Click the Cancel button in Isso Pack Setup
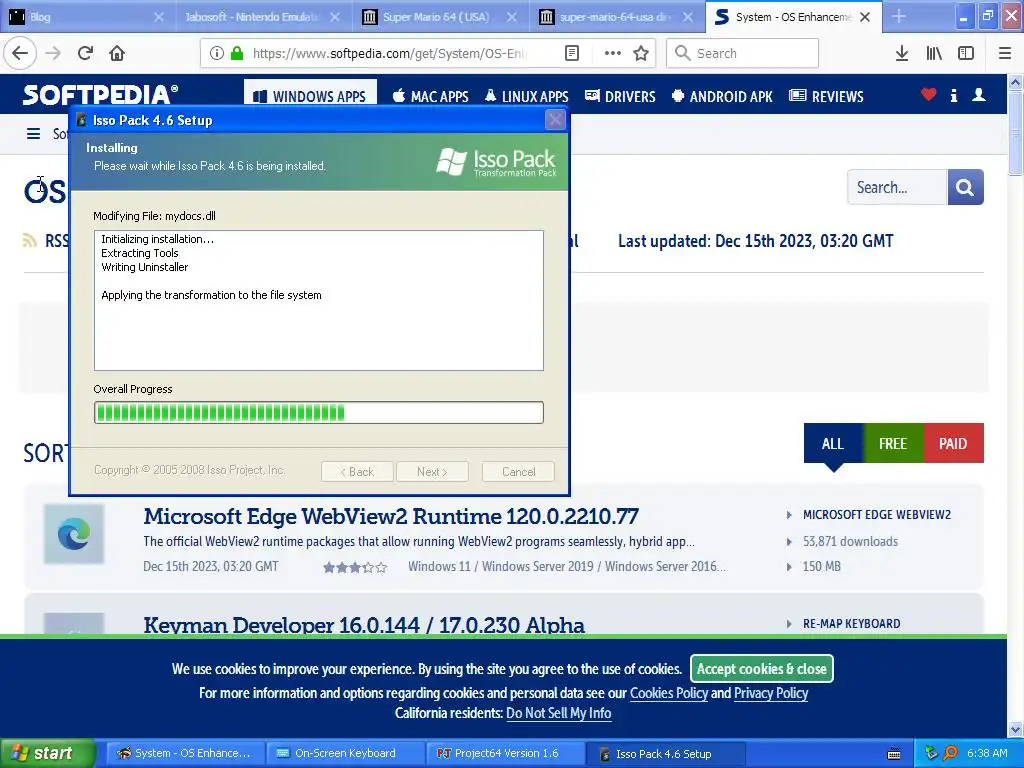 tap(519, 472)
